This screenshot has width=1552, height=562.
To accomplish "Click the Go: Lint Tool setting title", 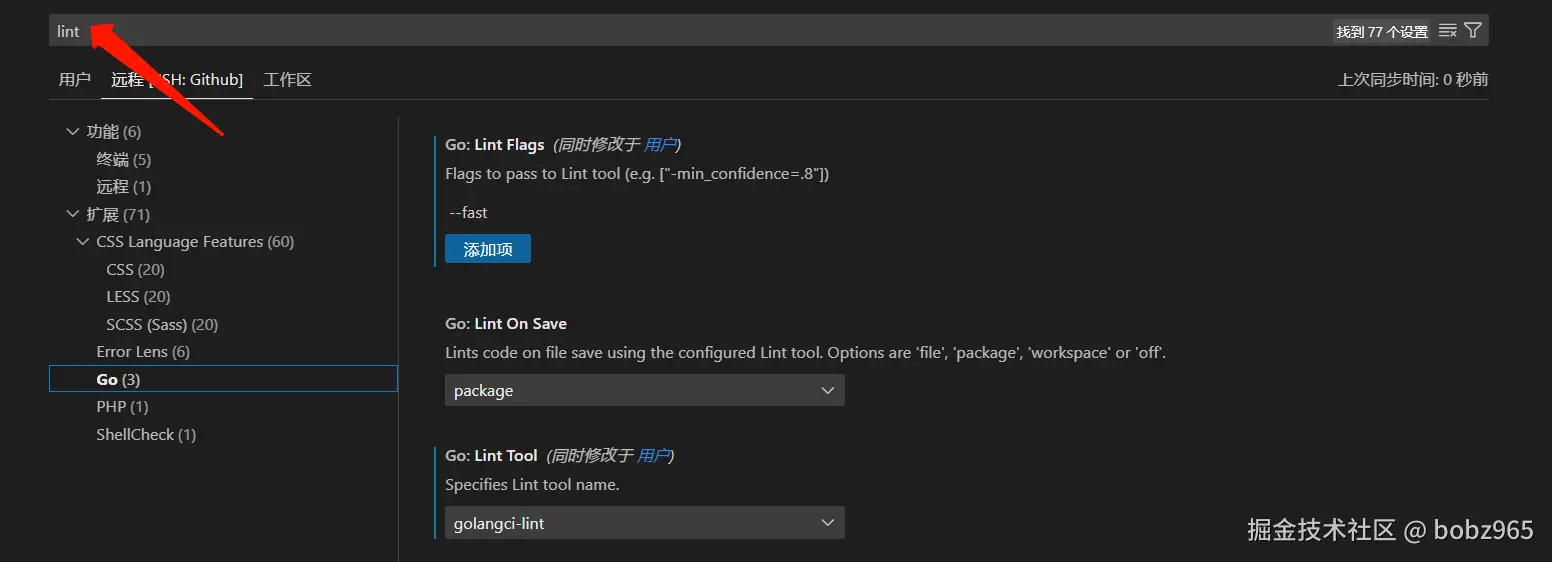I will pos(491,455).
